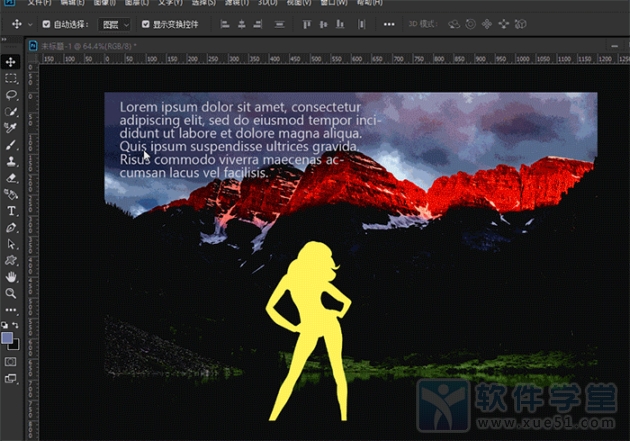
Task: Select the Zoom magnifier tool
Action: tap(10, 293)
